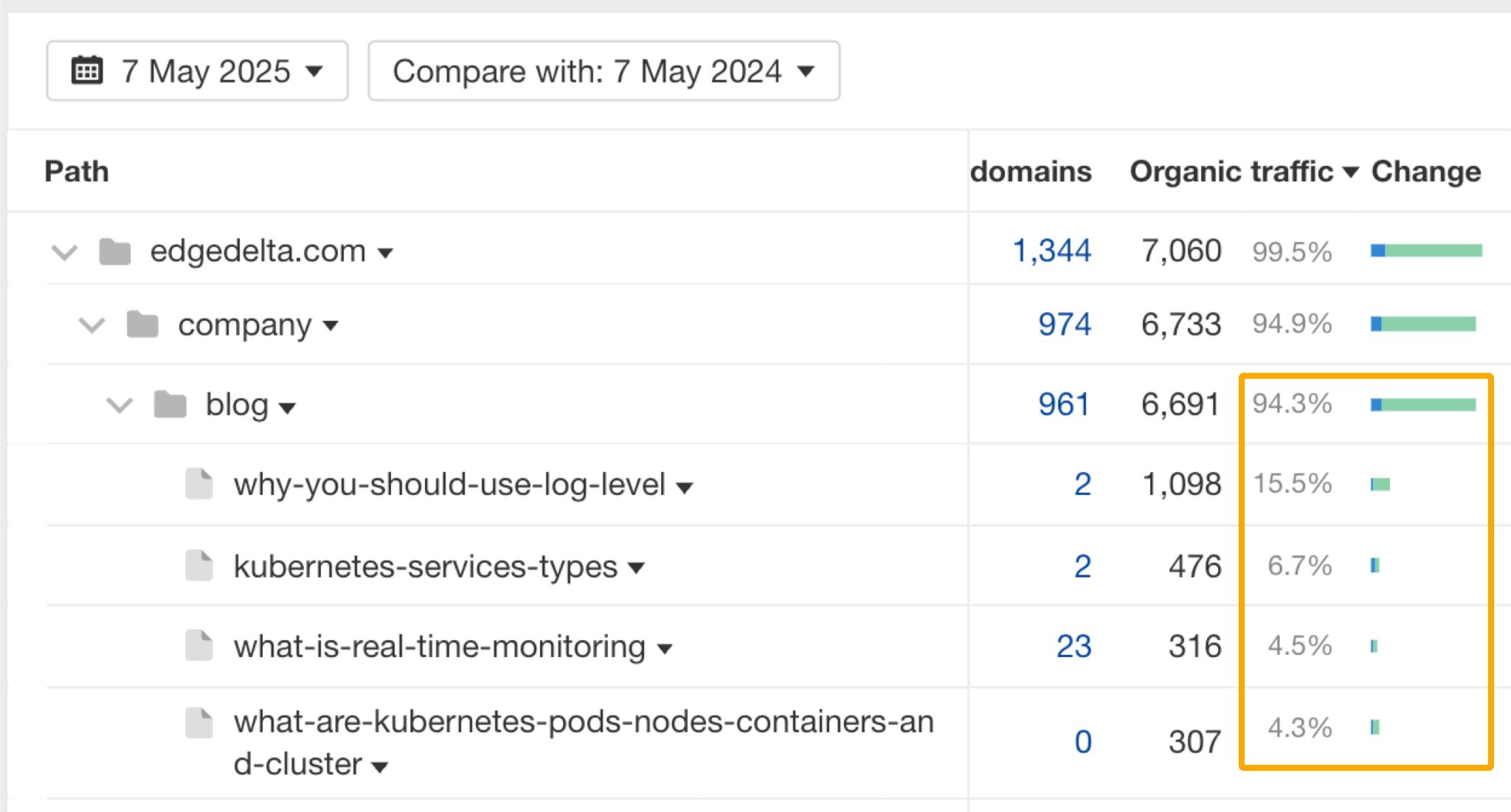Click the what-is-real-time-monitoring path name
Viewport: 1511px width, 812px height.
pos(439,646)
